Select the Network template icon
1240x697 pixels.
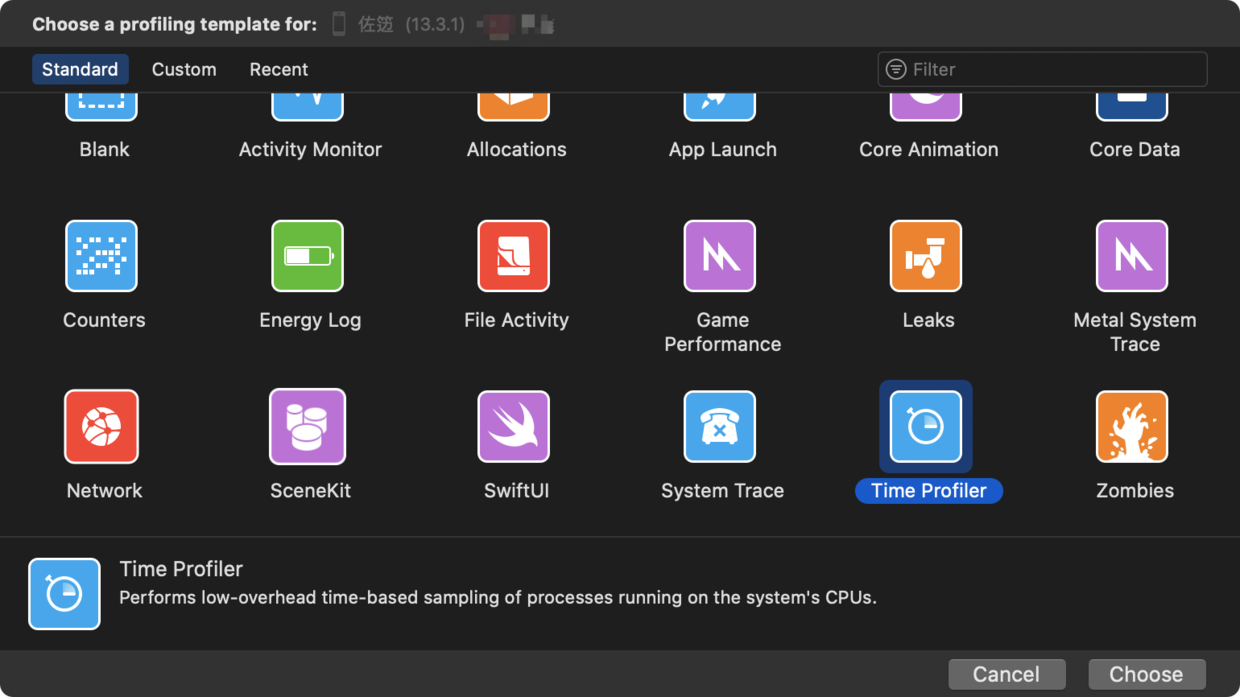(x=101, y=427)
